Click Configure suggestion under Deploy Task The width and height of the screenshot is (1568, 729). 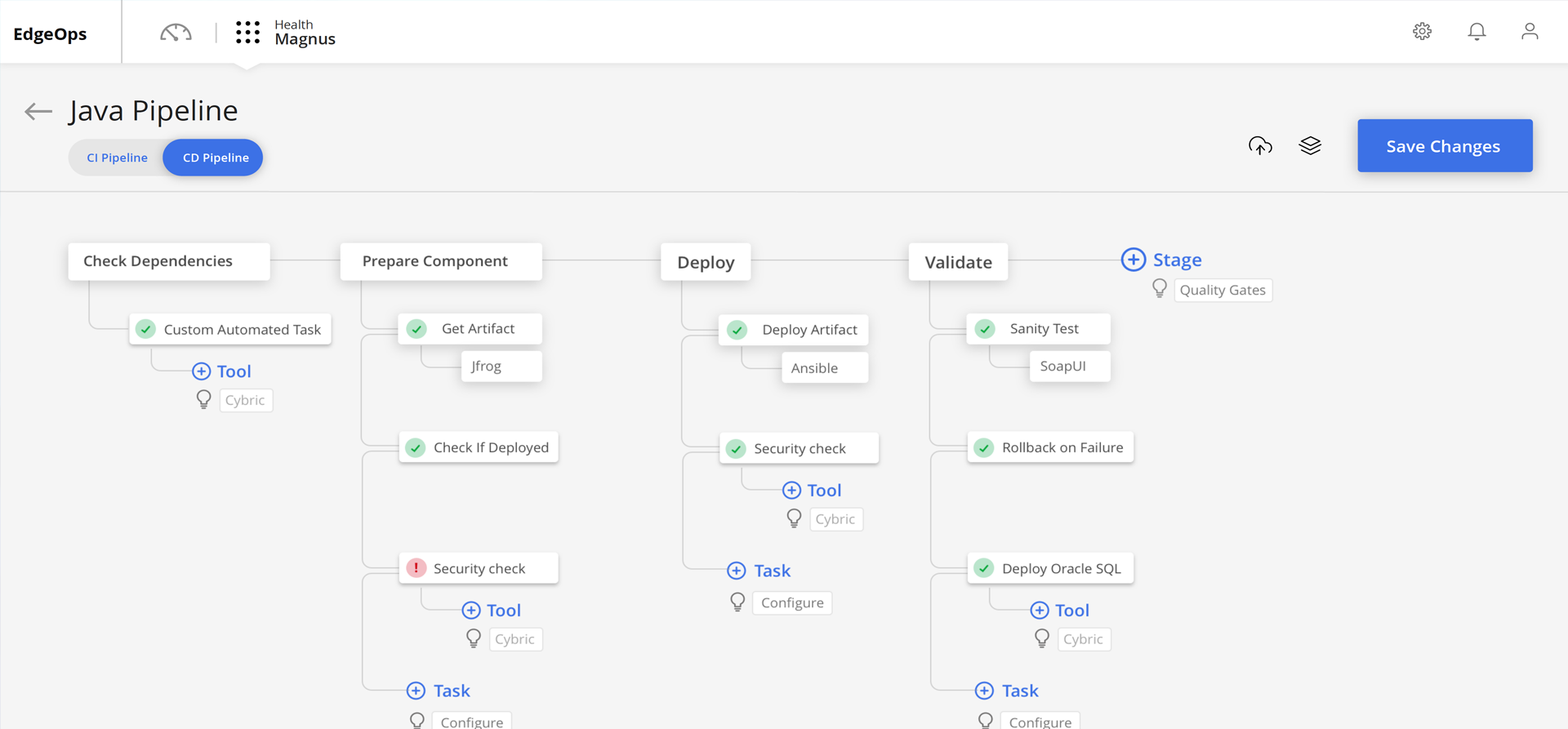click(792, 603)
